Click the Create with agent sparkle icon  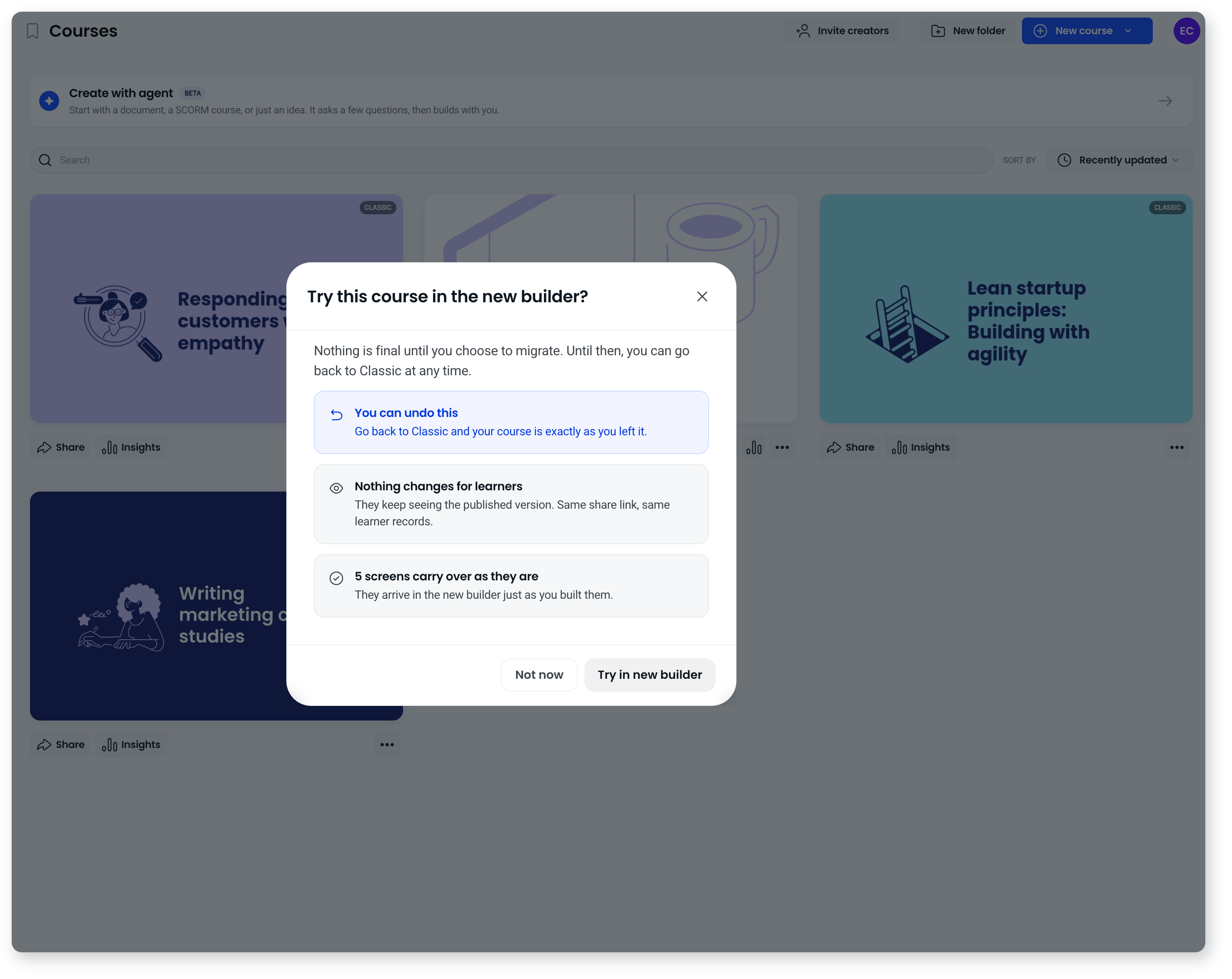tap(49, 100)
